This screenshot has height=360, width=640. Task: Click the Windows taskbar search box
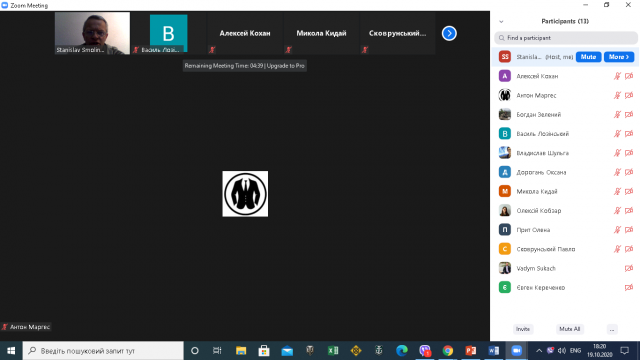click(103, 351)
